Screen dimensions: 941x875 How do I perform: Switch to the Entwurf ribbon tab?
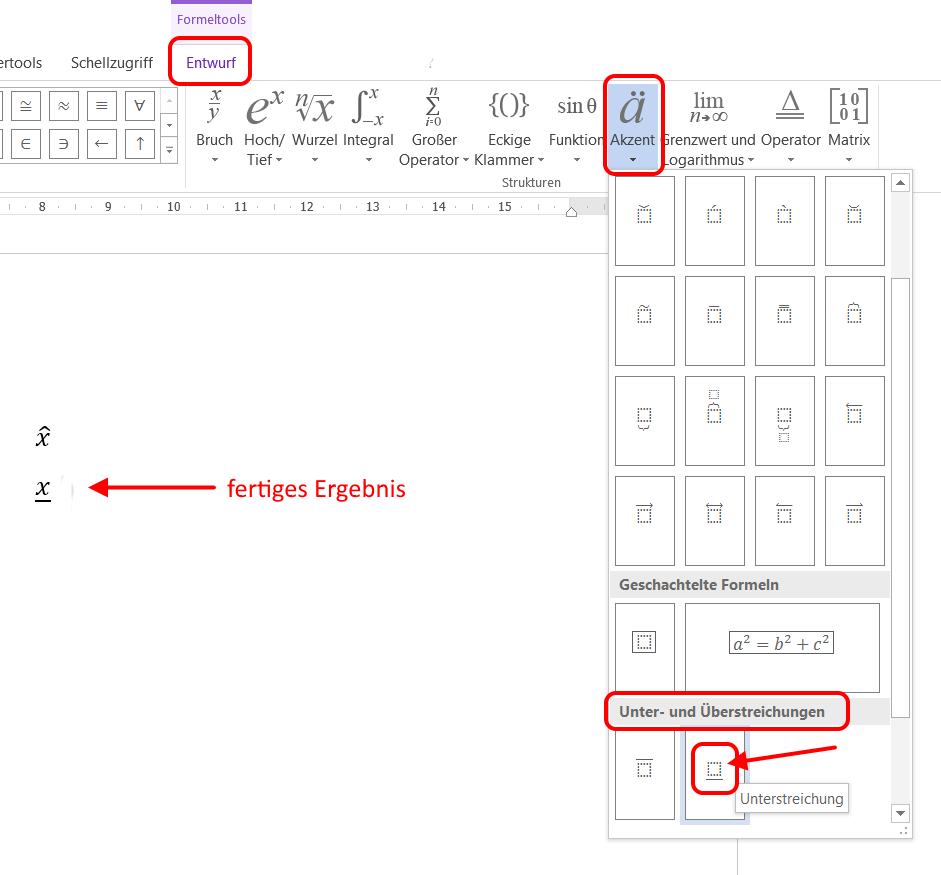coord(210,61)
